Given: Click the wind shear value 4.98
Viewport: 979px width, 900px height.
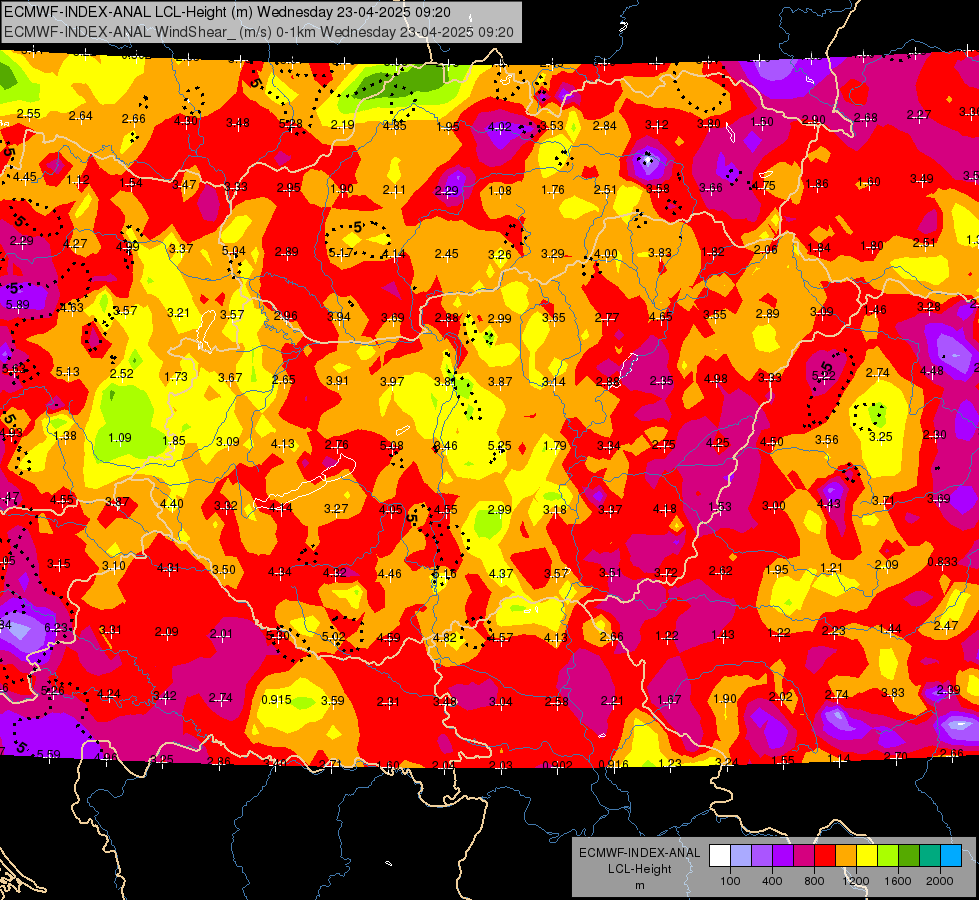Looking at the screenshot, I should [x=716, y=378].
